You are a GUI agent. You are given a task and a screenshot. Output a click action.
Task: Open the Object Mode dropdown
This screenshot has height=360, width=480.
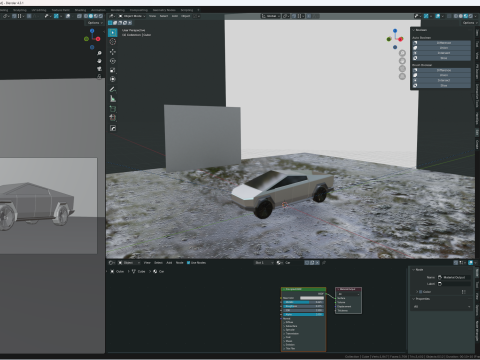point(132,16)
